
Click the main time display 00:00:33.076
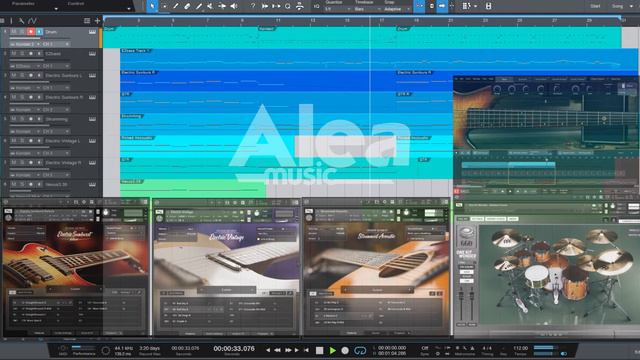click(x=234, y=349)
